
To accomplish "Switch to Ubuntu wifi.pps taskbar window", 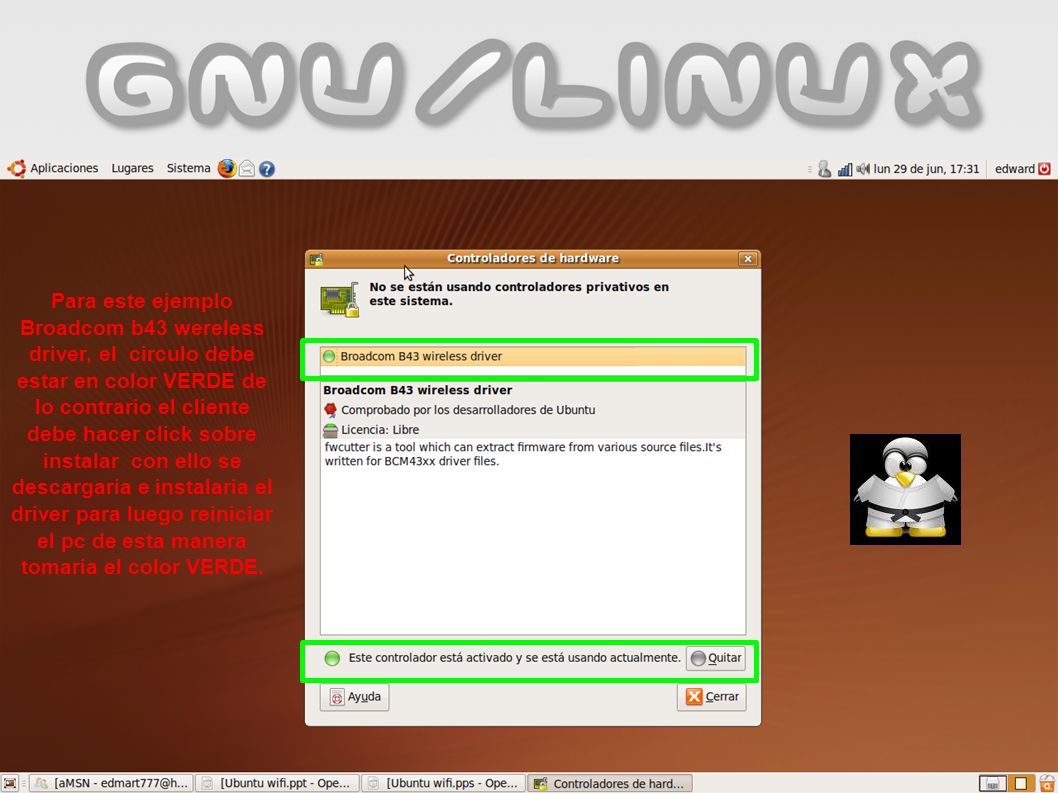I will tap(443, 784).
